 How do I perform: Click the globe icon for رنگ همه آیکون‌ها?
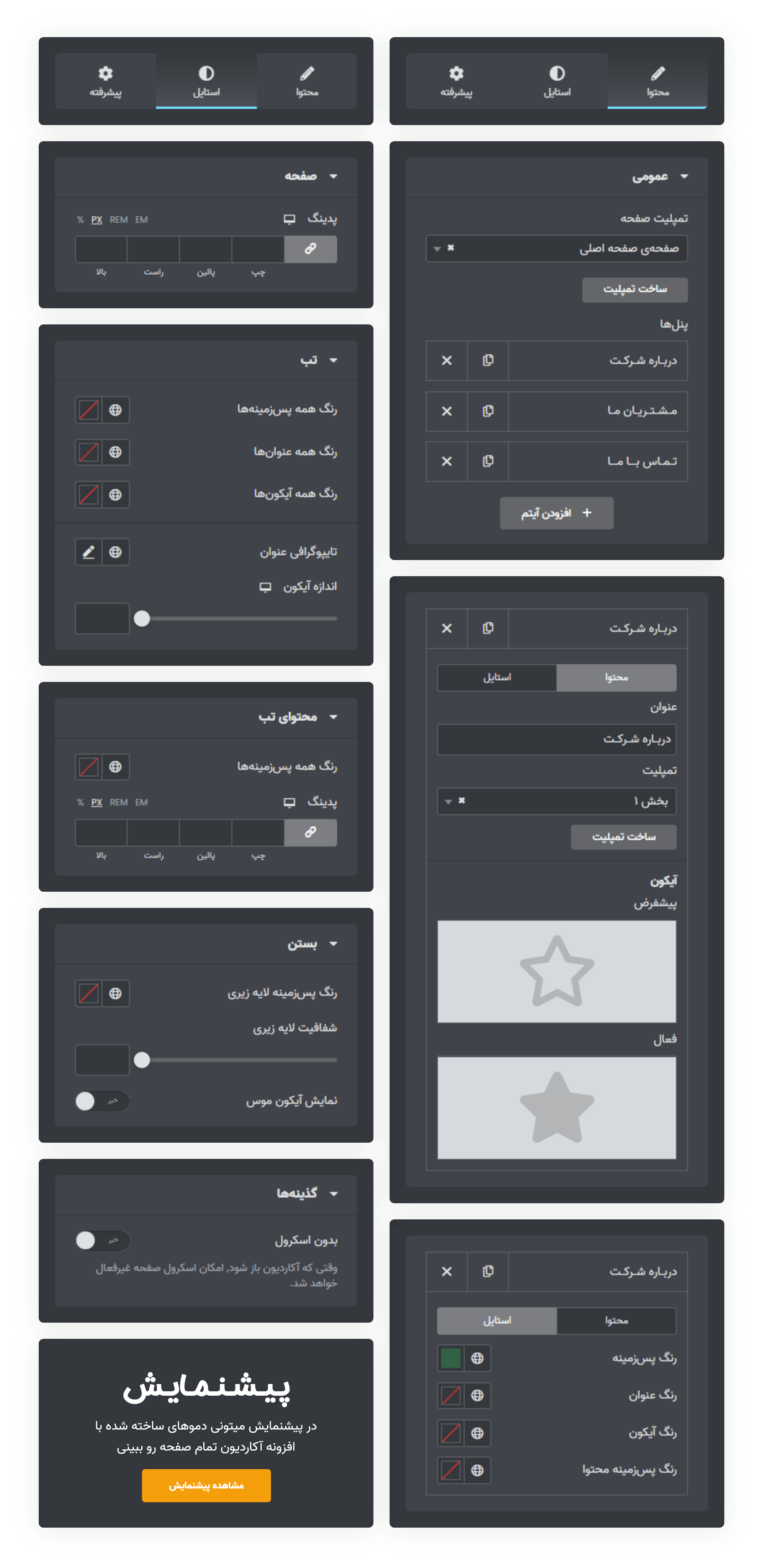[115, 494]
